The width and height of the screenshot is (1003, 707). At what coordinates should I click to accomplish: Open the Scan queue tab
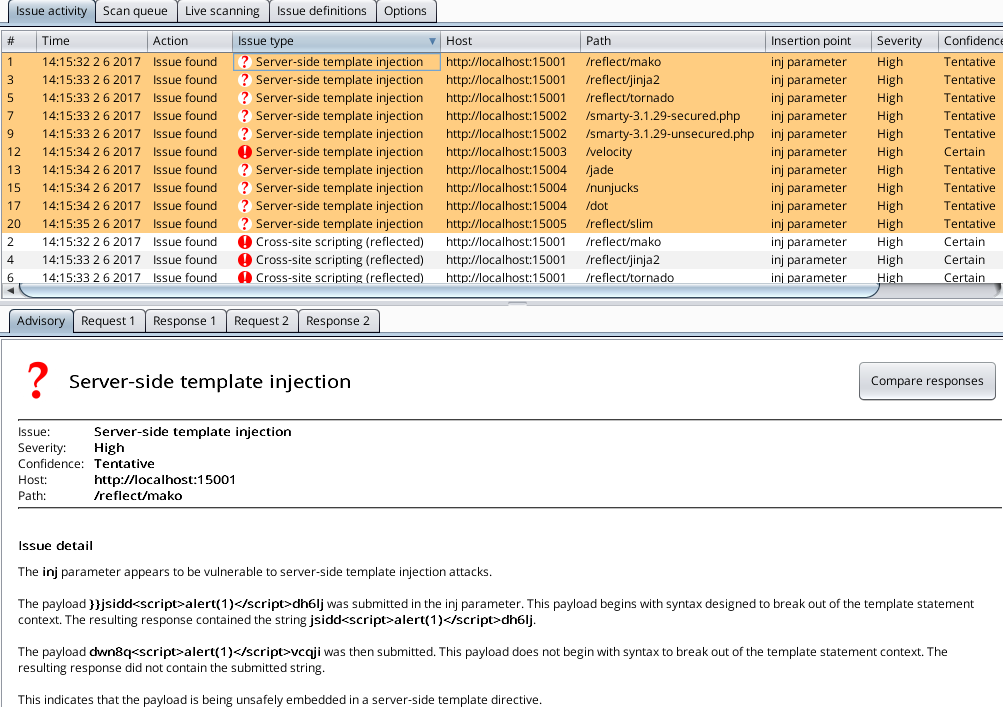pyautogui.click(x=136, y=11)
